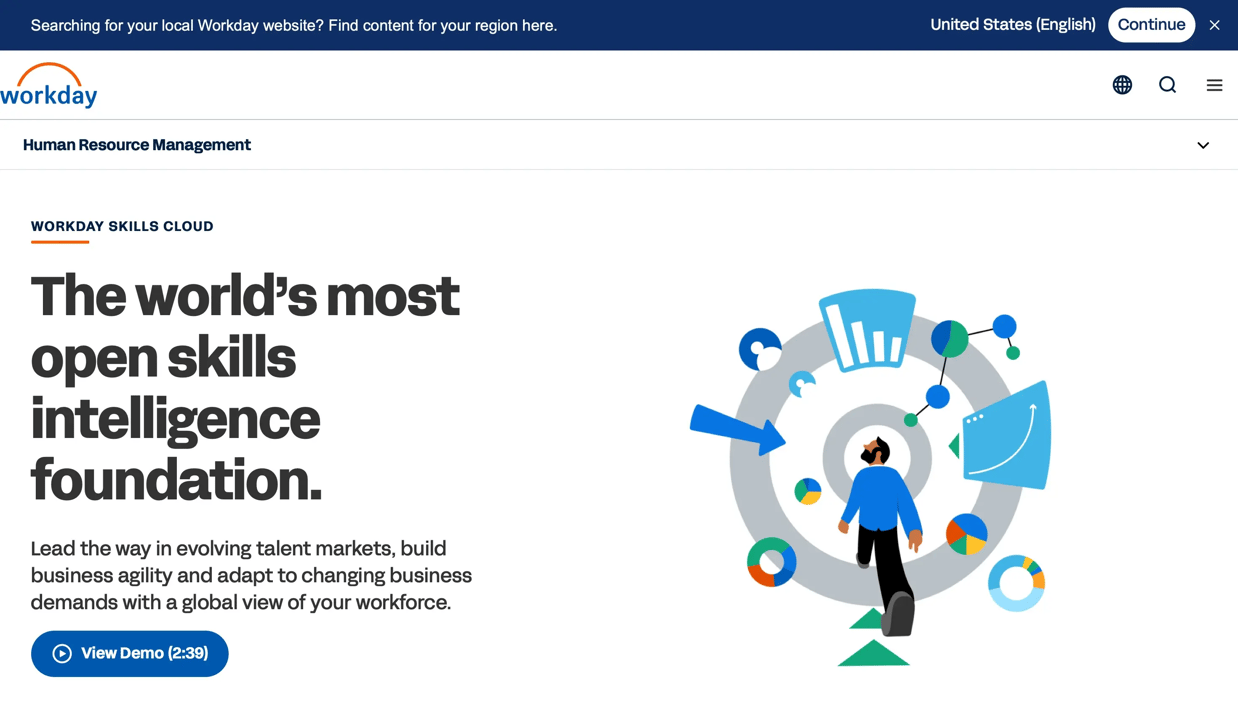
Task: Click the regional website banner message text
Action: 294,25
